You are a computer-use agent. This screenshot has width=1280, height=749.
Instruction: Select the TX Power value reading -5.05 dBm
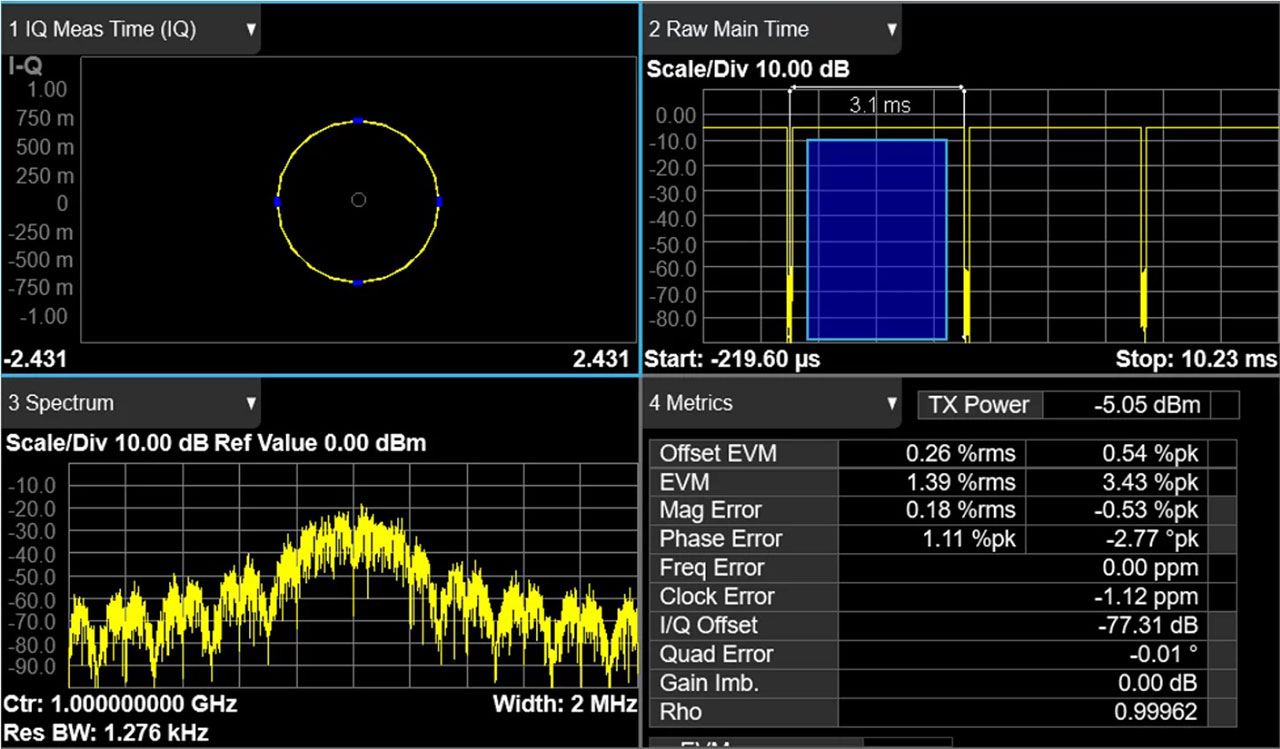point(1144,404)
